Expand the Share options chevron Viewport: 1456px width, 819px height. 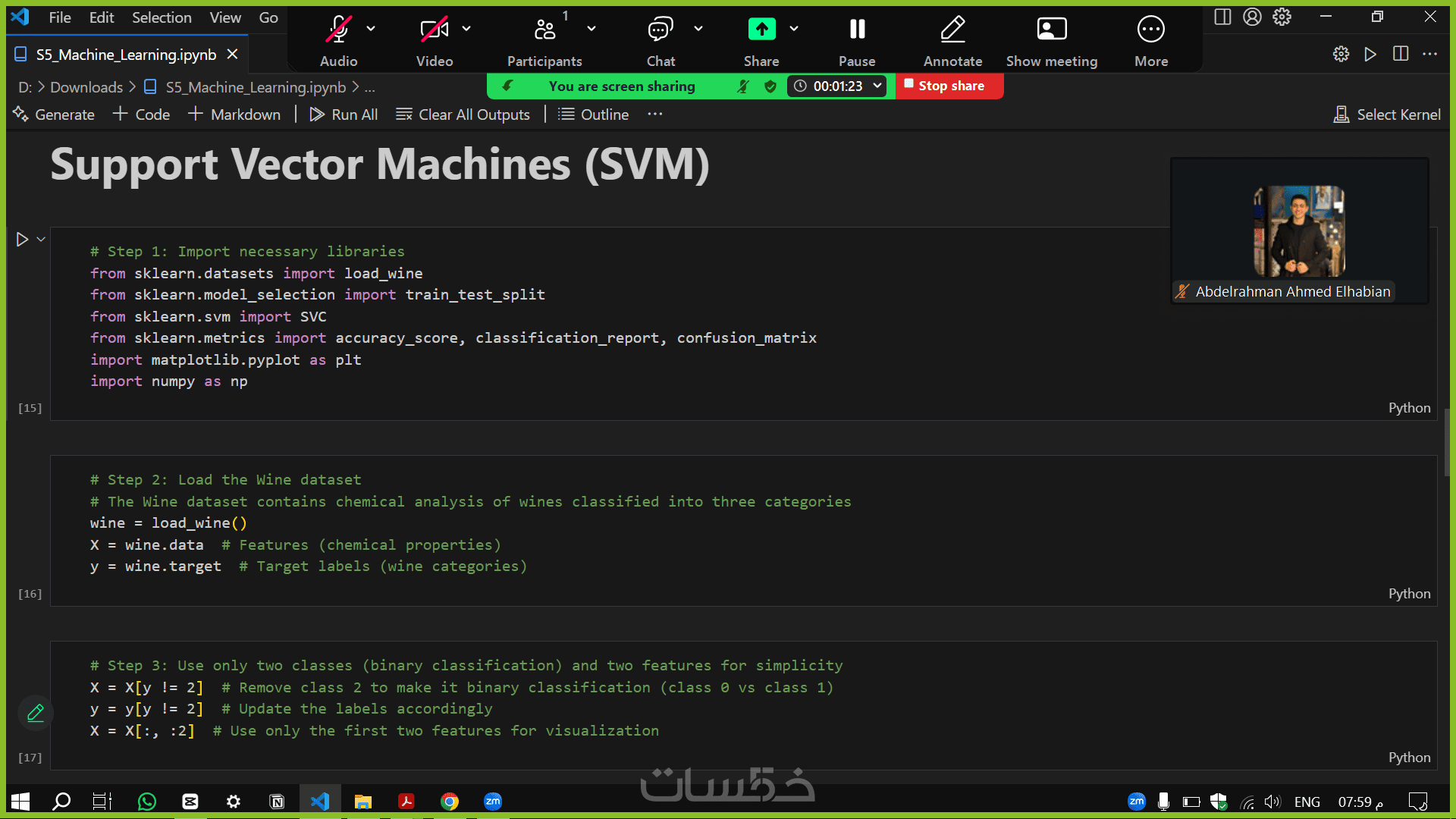[794, 29]
